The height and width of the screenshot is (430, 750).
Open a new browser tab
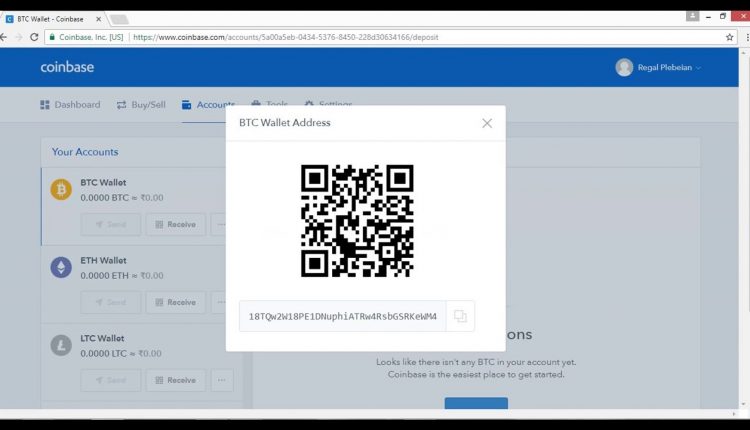click(119, 20)
